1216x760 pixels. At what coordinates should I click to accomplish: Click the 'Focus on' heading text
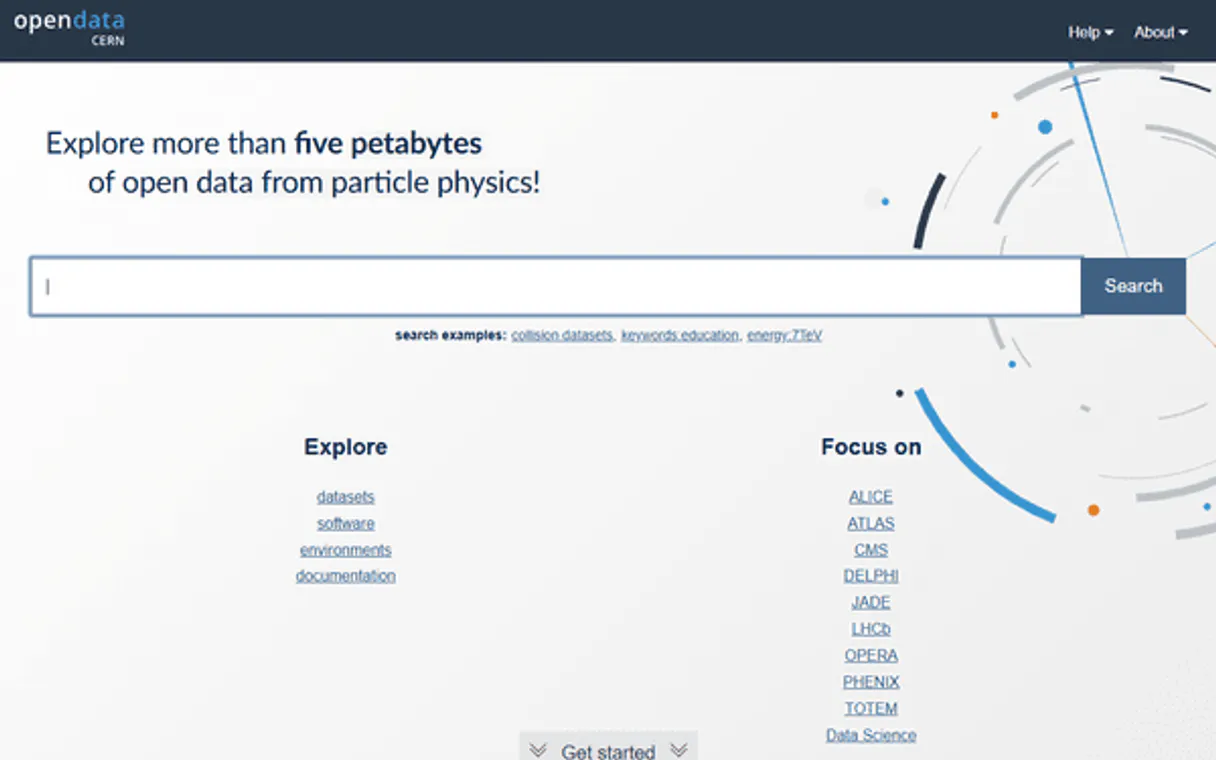coord(871,447)
